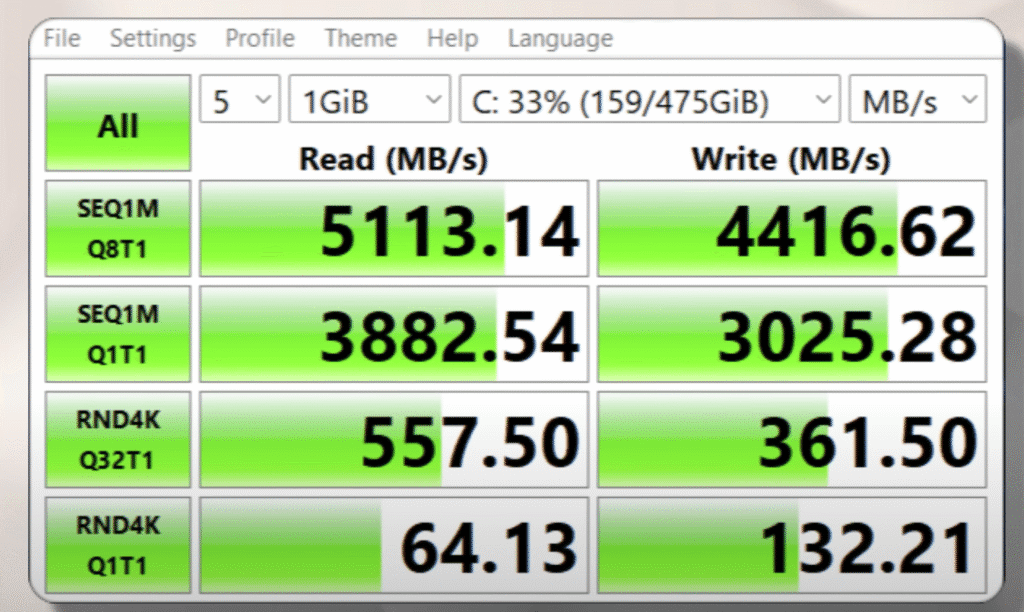Open the Profile menu
This screenshot has width=1024, height=612.
click(260, 39)
